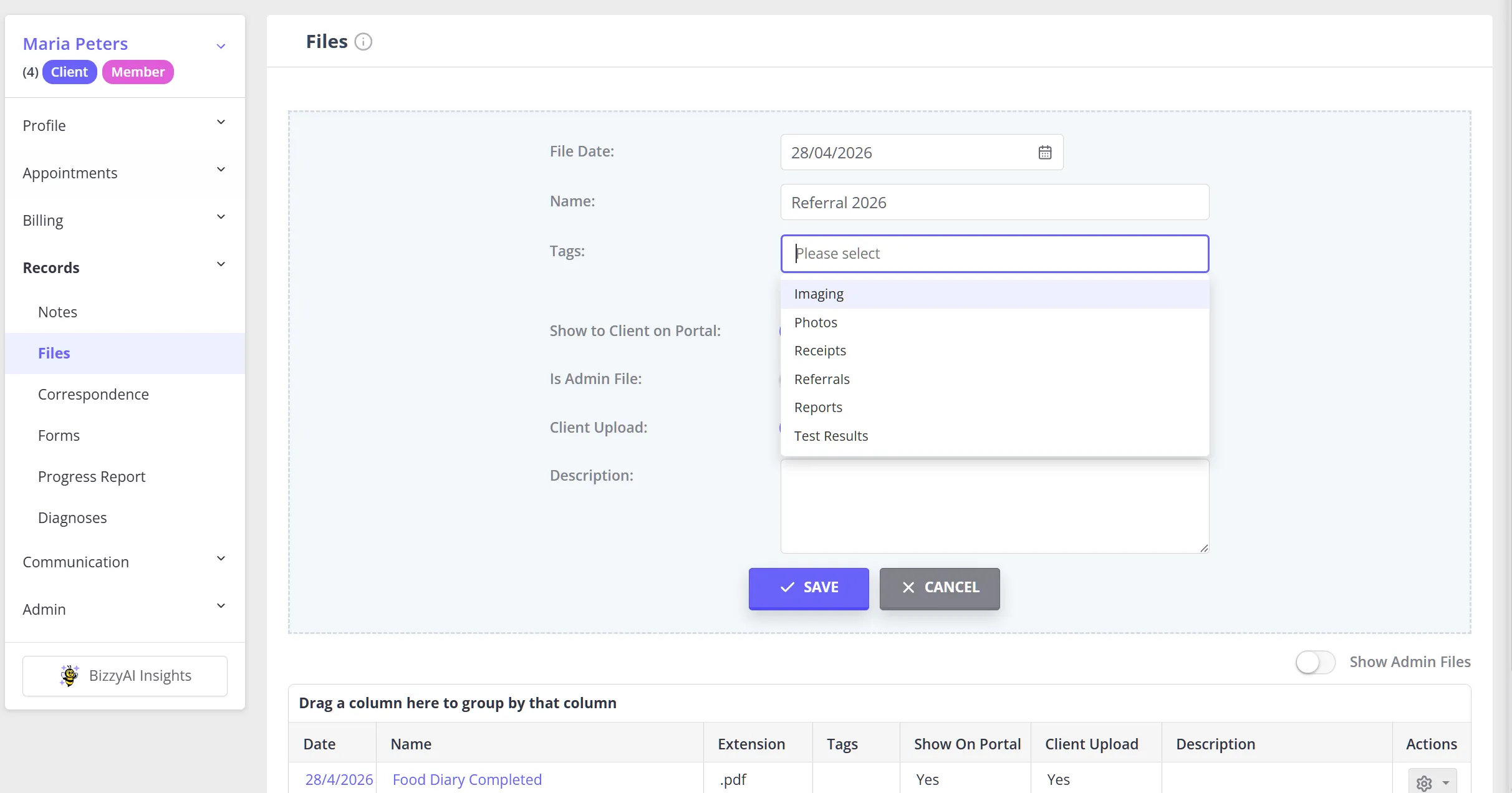The image size is (1512, 793).
Task: Select Photos tag option
Action: (x=994, y=322)
